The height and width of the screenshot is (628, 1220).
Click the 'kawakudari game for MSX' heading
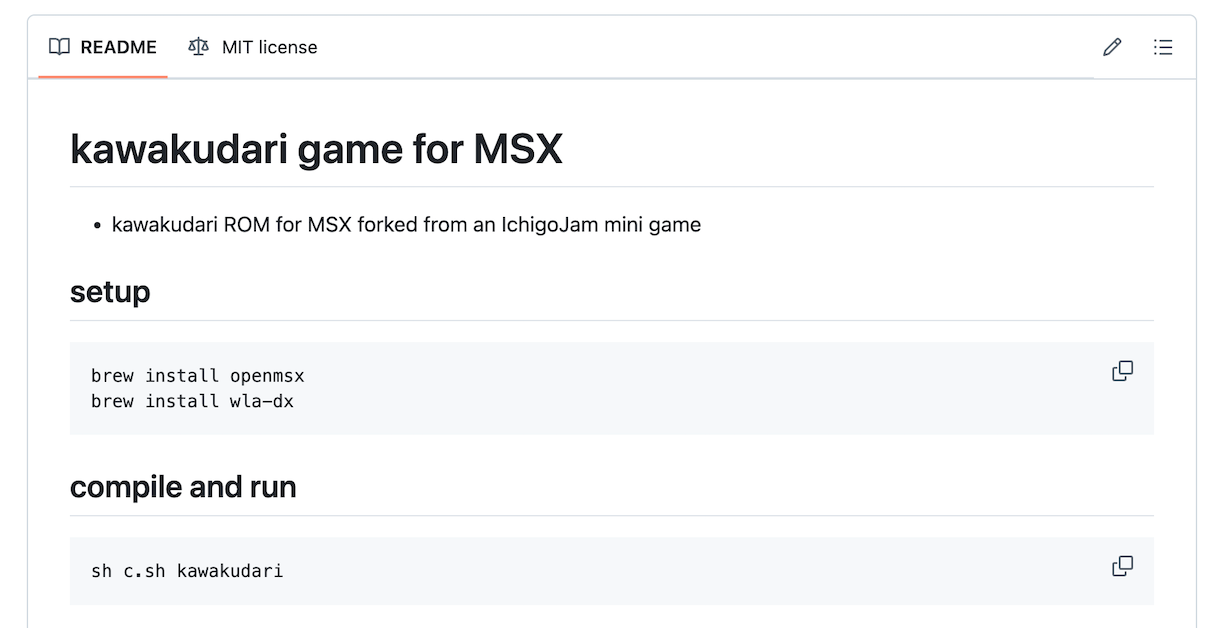[316, 149]
